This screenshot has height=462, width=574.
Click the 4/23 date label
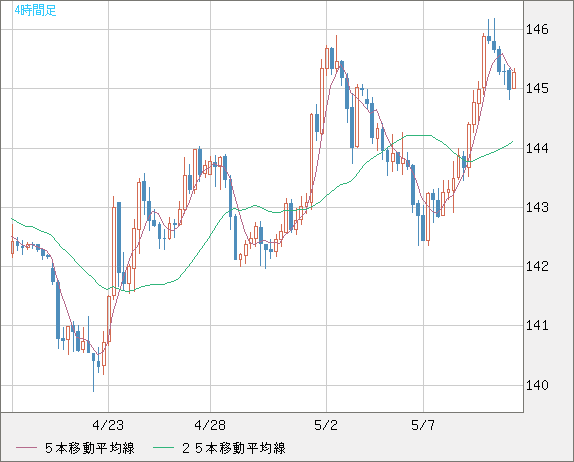pos(108,425)
